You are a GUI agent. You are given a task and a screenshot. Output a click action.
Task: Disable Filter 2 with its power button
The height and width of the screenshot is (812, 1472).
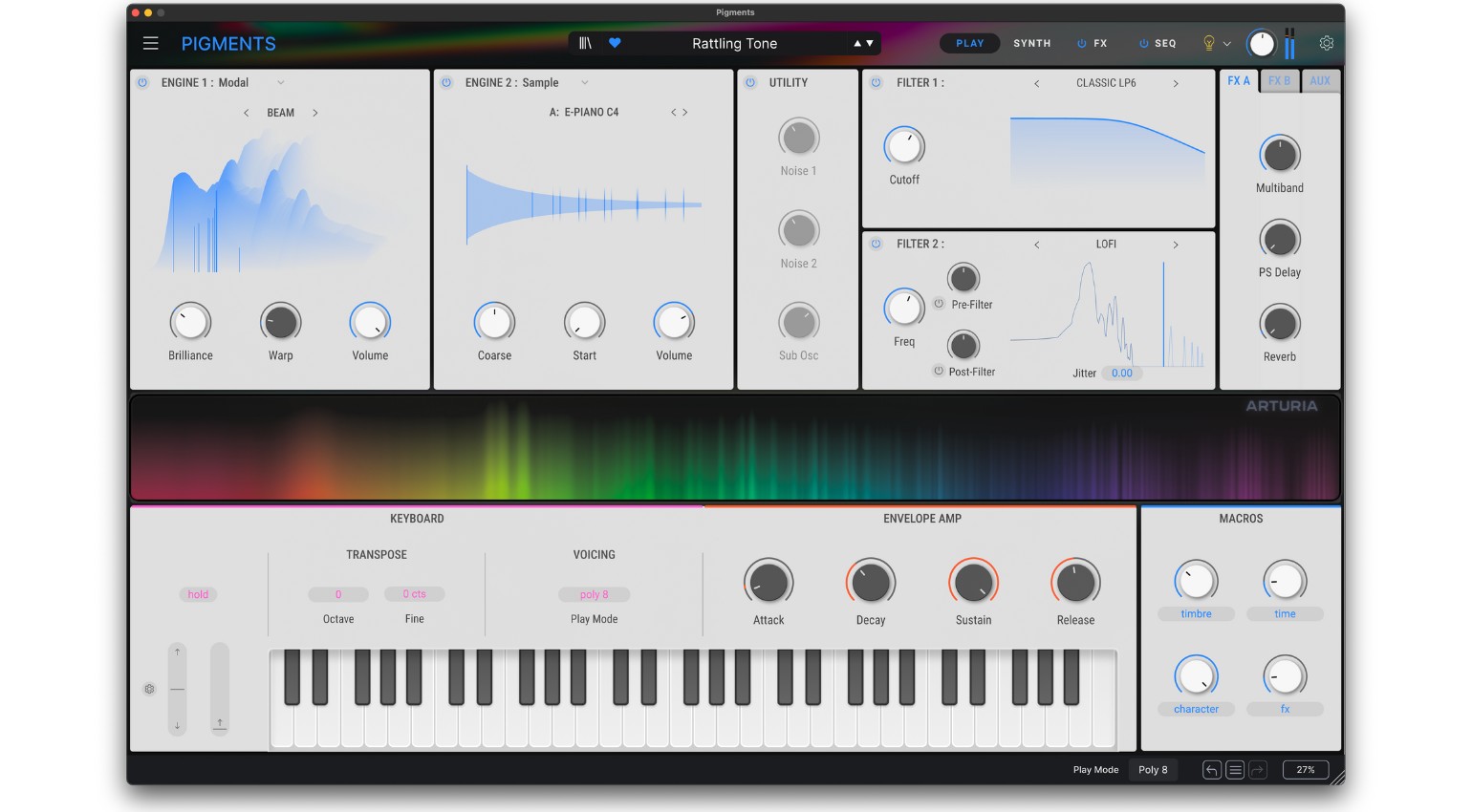click(876, 244)
